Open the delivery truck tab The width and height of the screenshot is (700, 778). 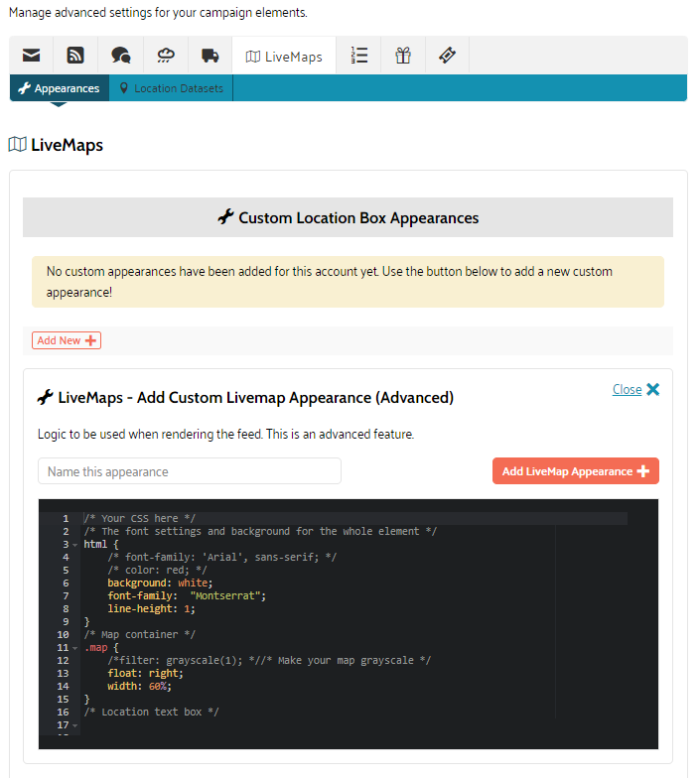tap(209, 56)
